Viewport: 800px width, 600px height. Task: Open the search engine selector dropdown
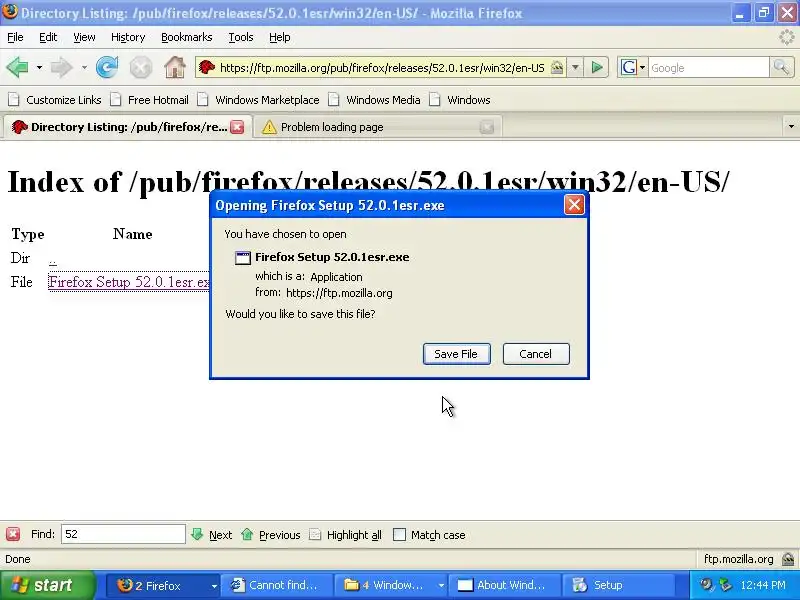[x=642, y=67]
